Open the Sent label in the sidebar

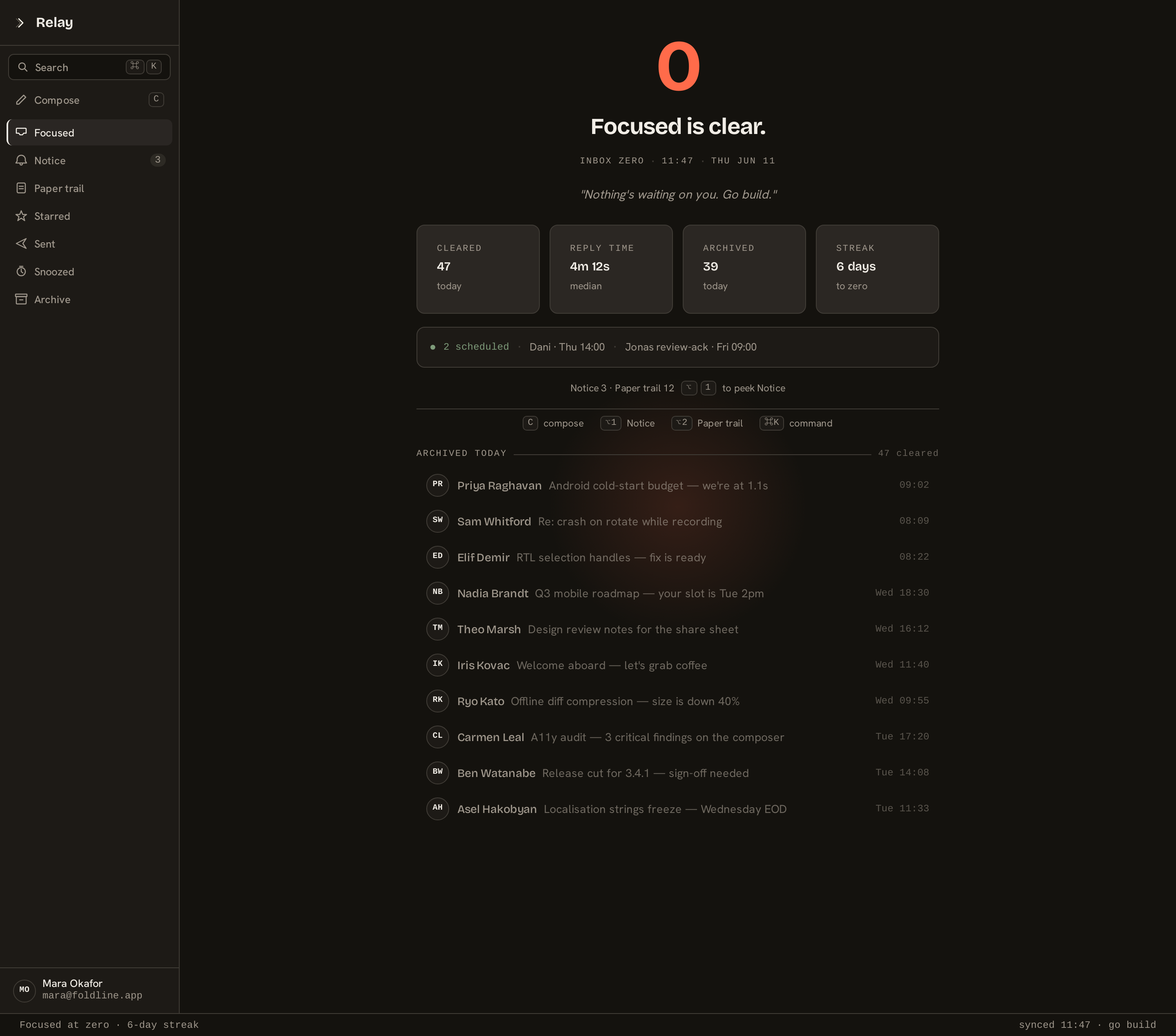click(x=44, y=244)
